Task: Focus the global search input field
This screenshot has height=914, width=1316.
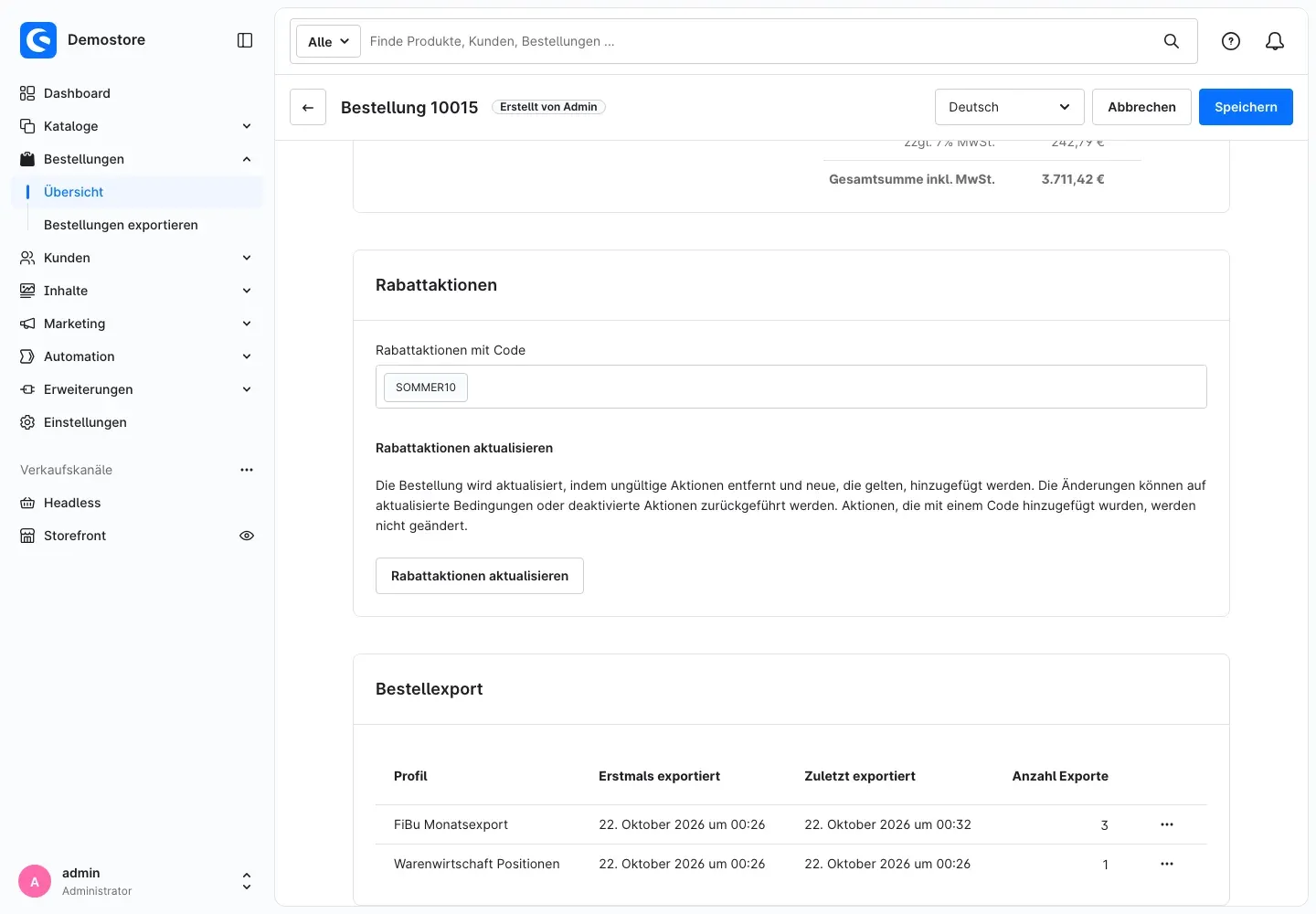Action: 759,41
